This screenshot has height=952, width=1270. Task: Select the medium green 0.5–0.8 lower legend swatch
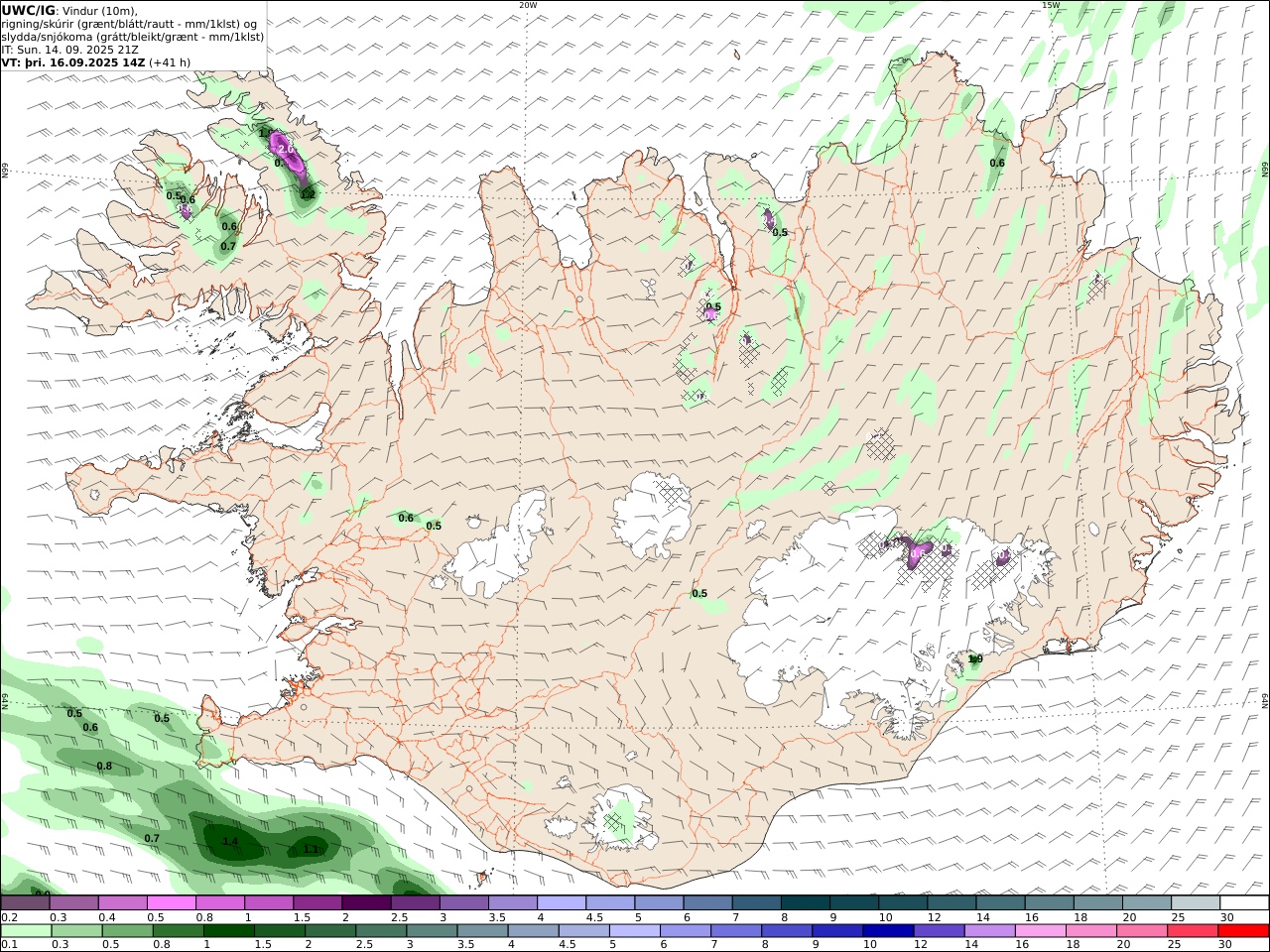(128, 931)
